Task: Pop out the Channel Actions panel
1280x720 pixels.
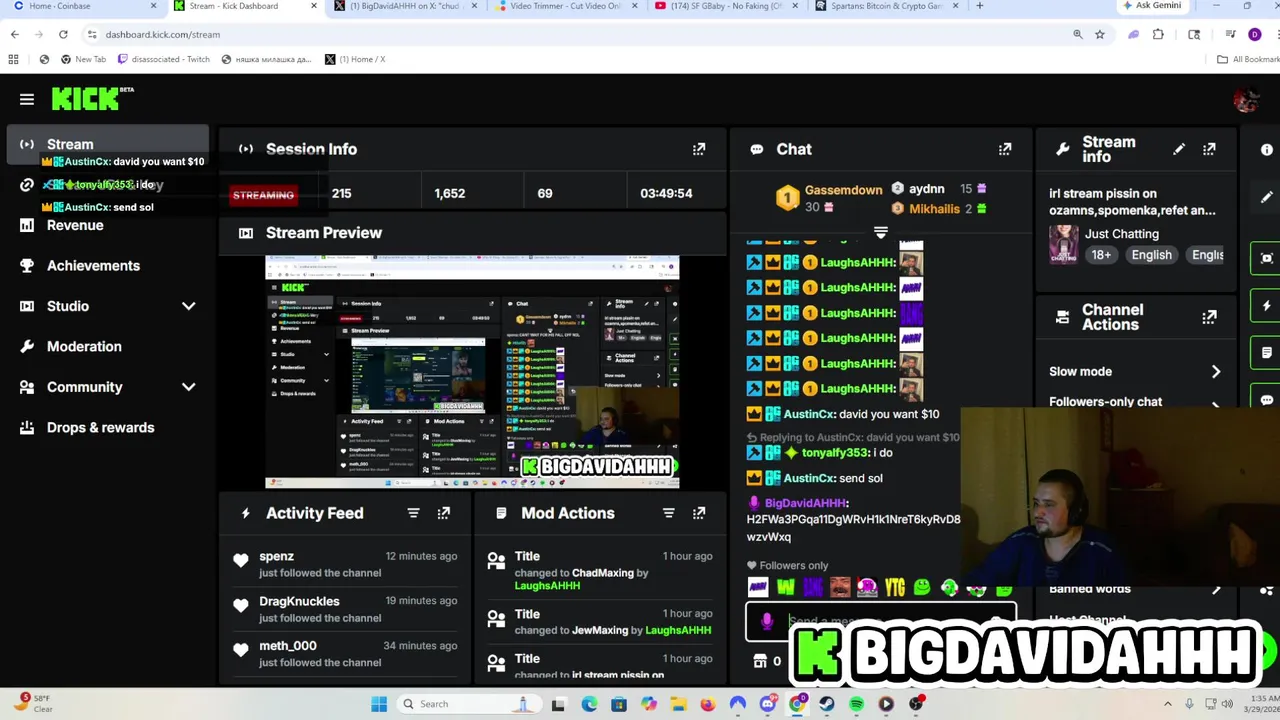Action: click(x=1209, y=317)
